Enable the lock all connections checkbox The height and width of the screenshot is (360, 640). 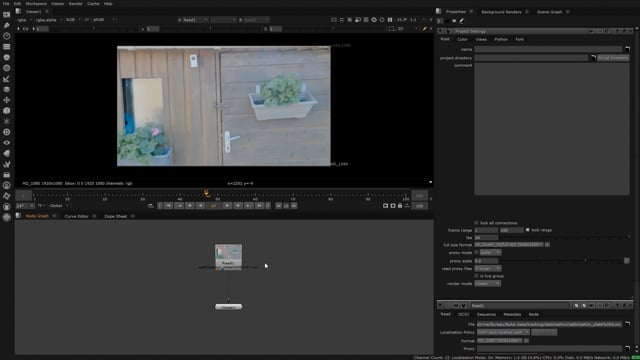(476, 223)
